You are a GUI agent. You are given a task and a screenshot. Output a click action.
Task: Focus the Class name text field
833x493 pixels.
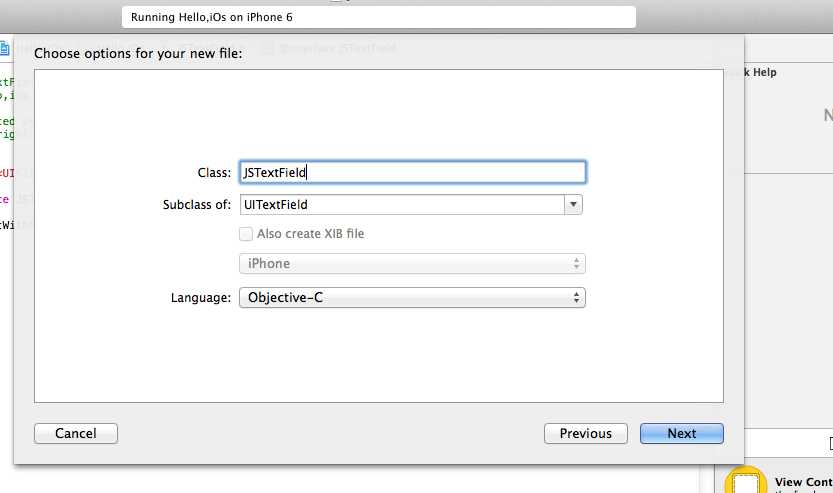pyautogui.click(x=413, y=172)
